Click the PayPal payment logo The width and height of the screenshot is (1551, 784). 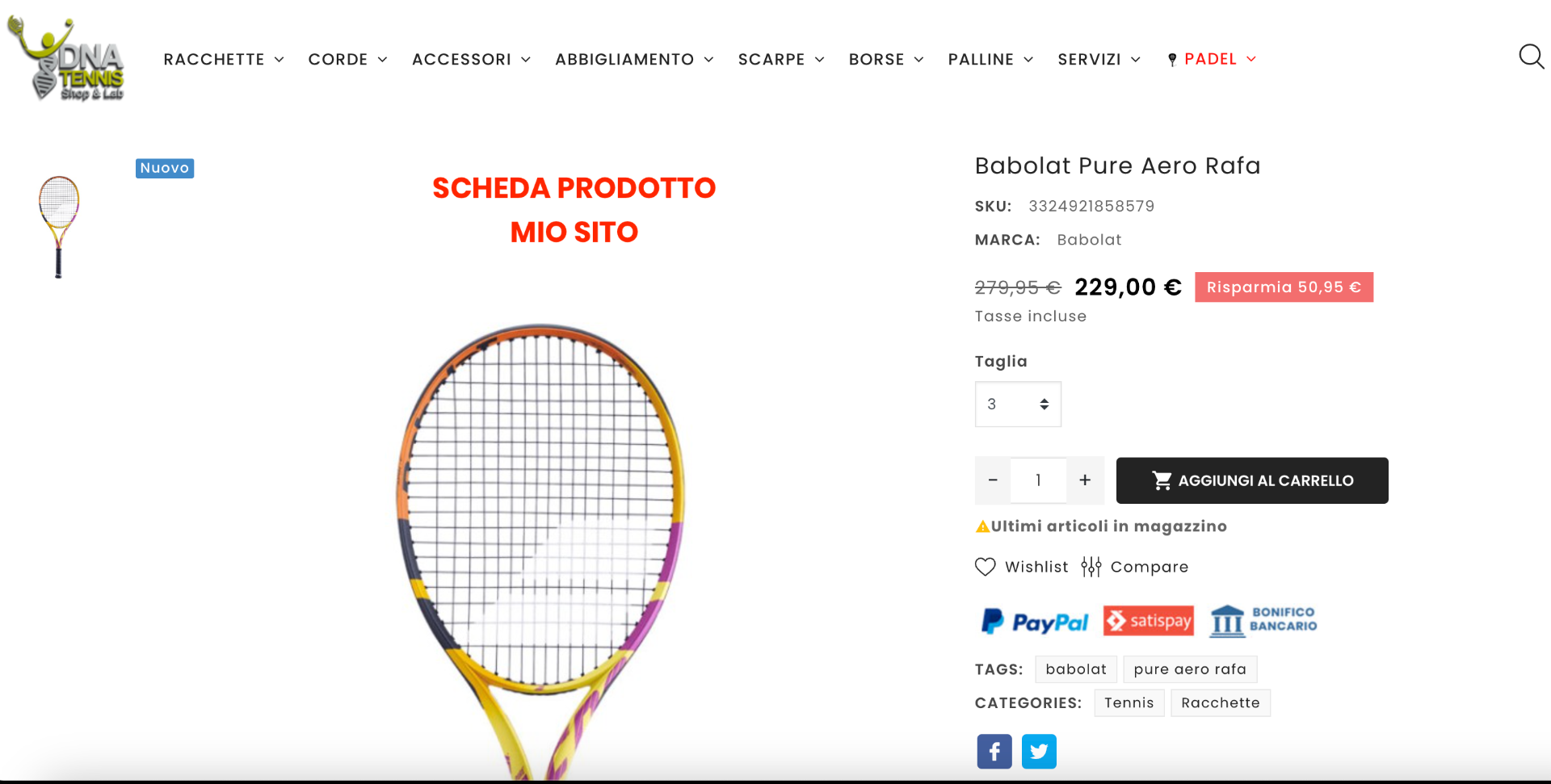click(1035, 622)
